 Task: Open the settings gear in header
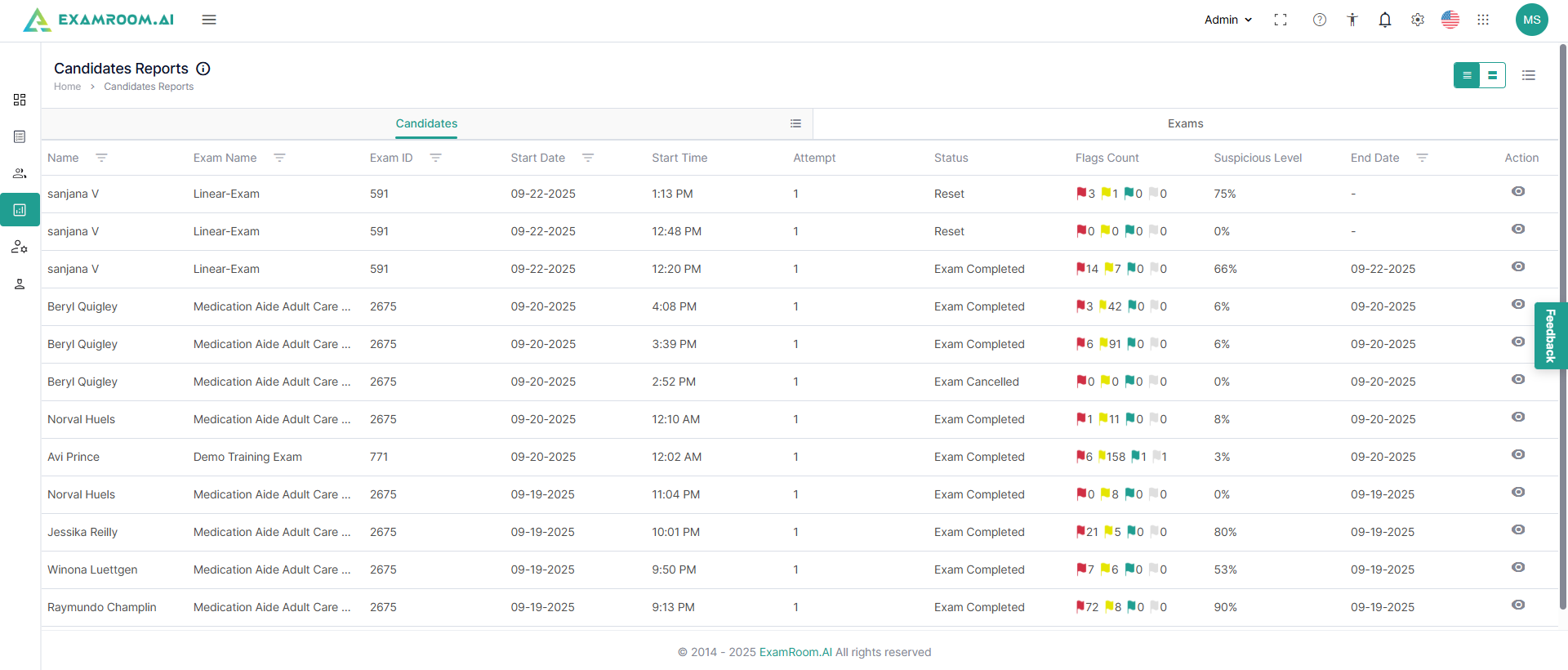coord(1418,20)
